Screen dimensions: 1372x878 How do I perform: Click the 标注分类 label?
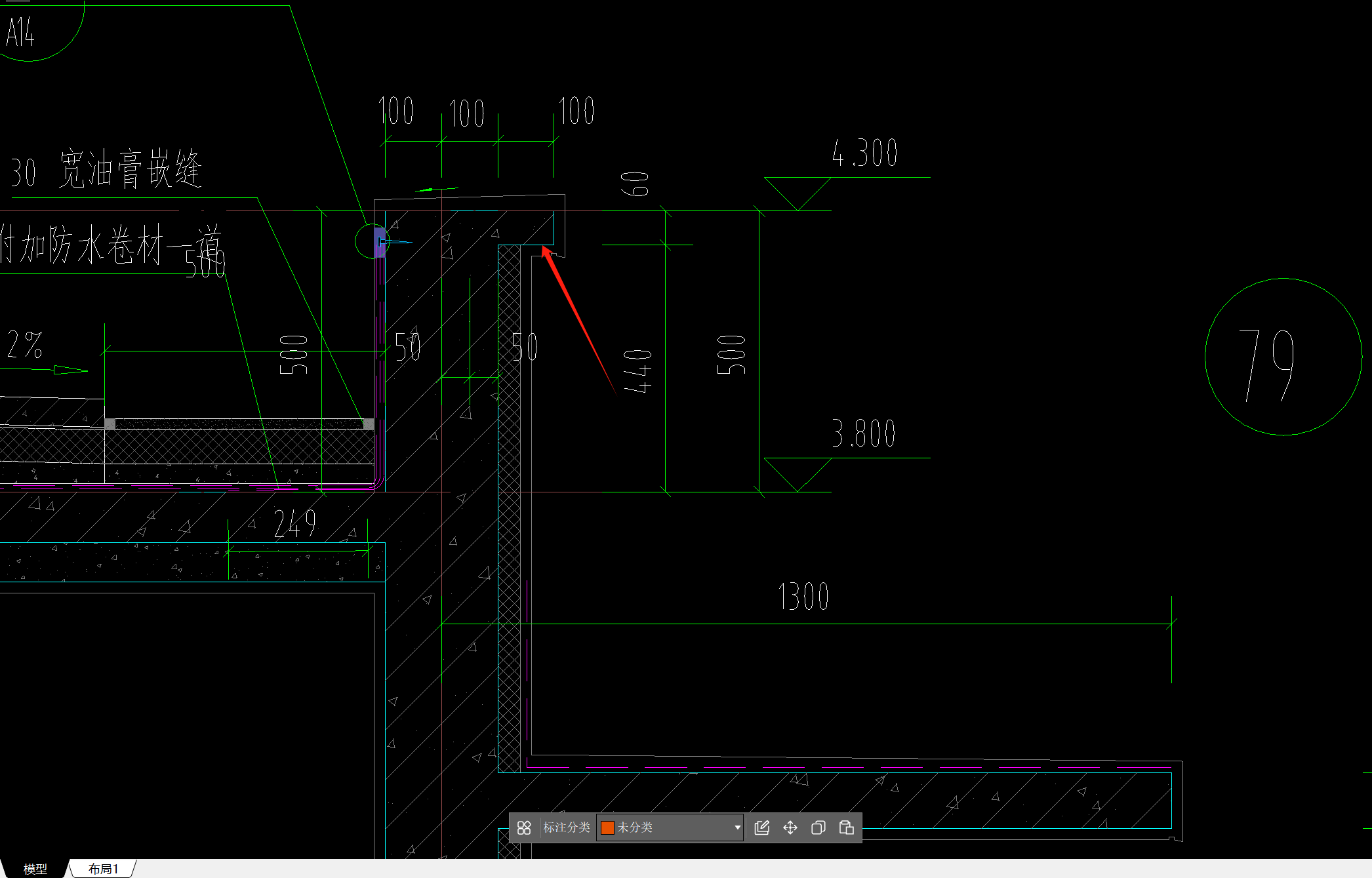click(x=567, y=828)
